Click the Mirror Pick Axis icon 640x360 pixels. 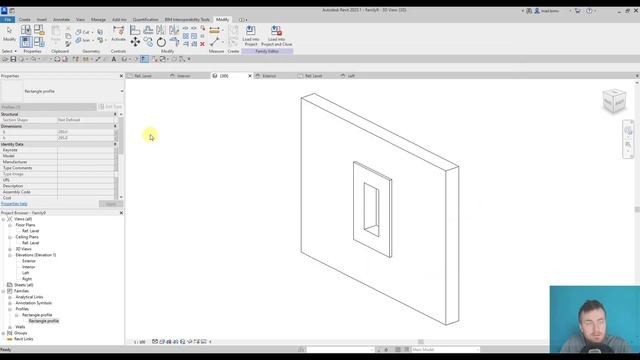[161, 30]
